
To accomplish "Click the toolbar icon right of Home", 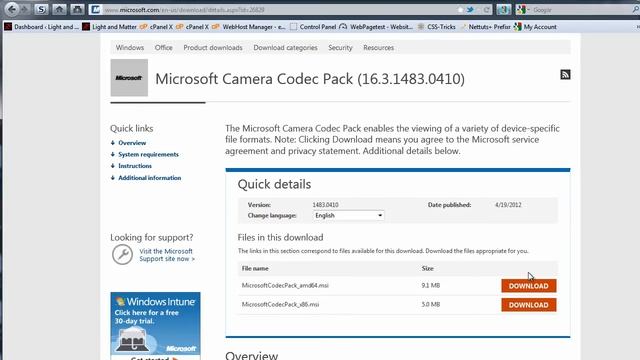I will pos(77,9).
